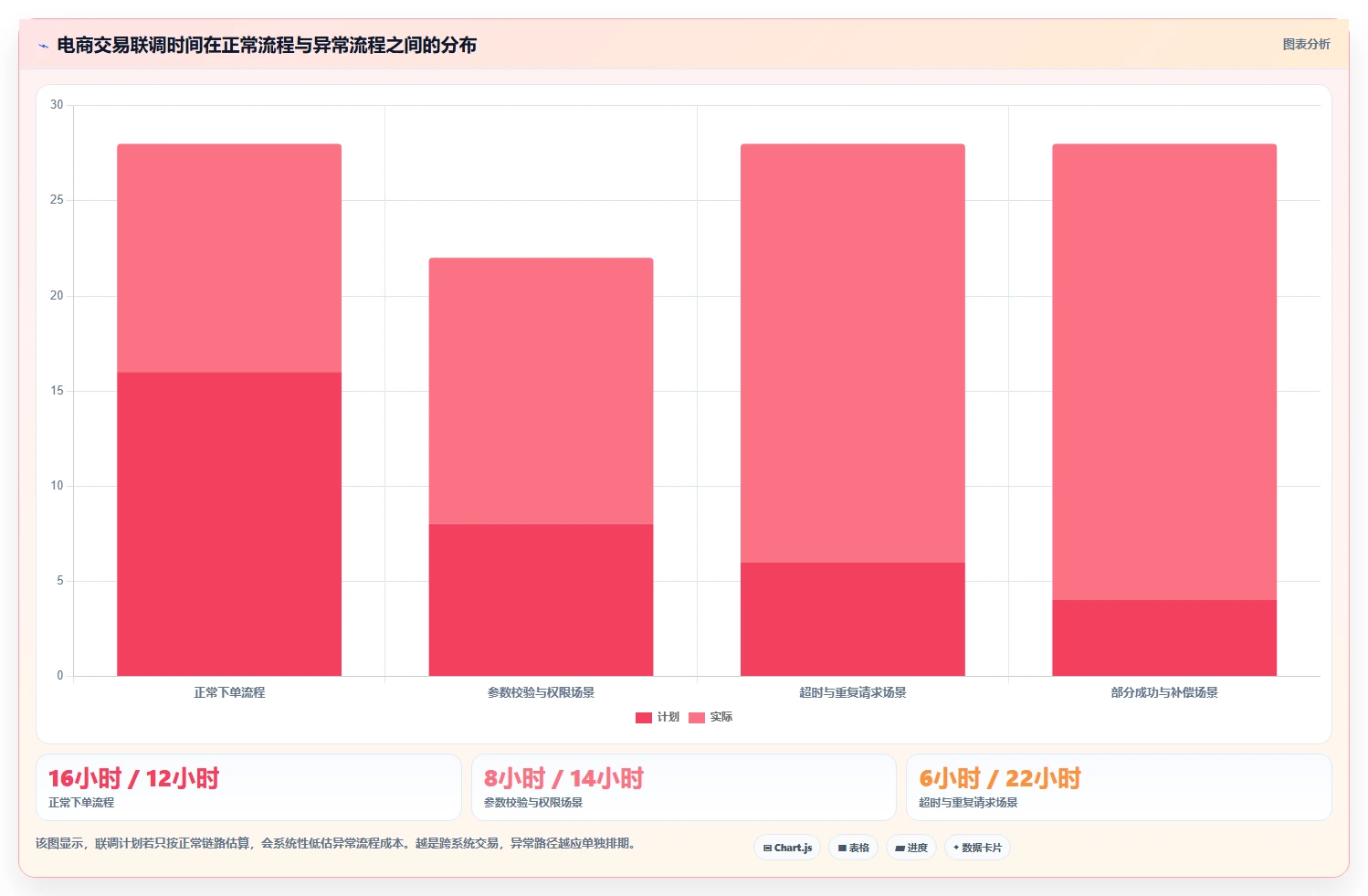Toggle the 实际 legend swatch
Image resolution: width=1368 pixels, height=896 pixels.
pyautogui.click(x=697, y=717)
